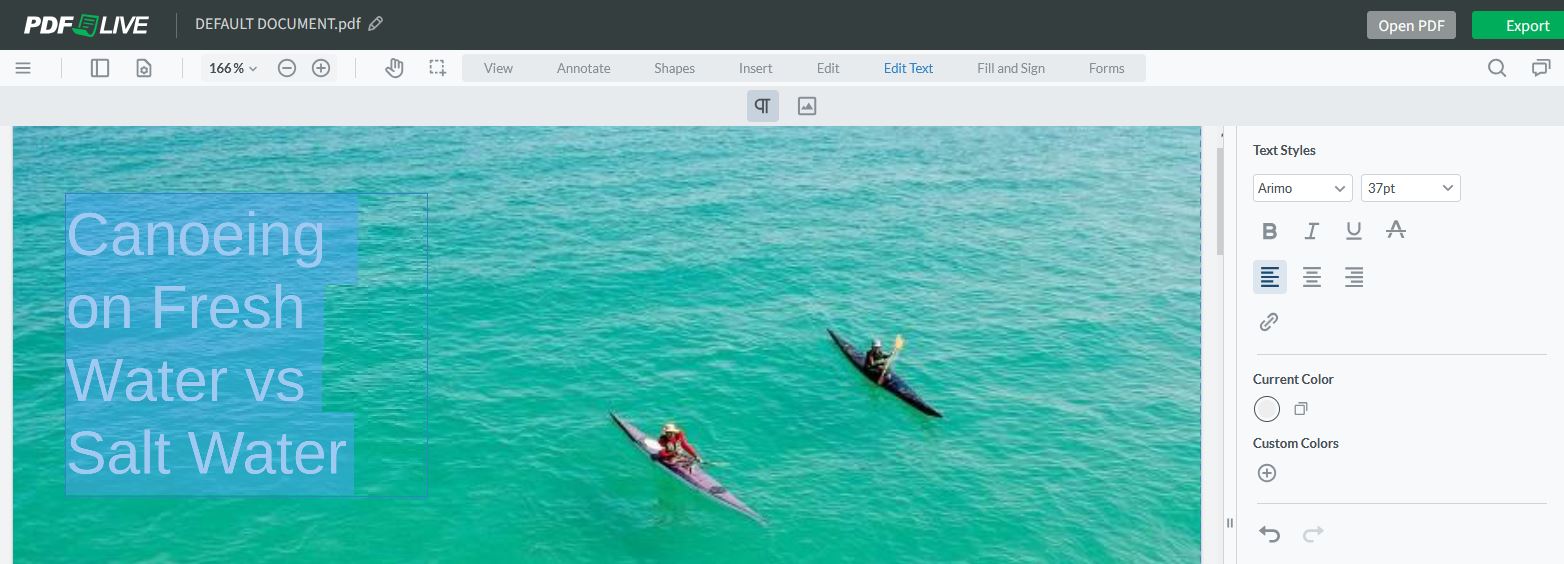Select the Pan hand tool

[394, 68]
